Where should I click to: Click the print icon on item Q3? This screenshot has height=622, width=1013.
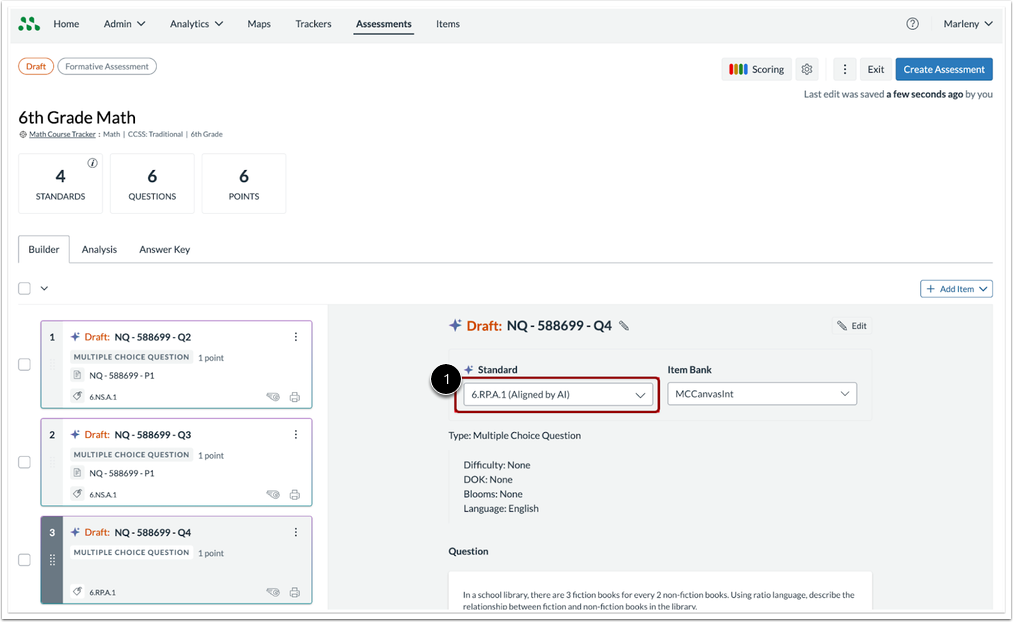pos(295,495)
